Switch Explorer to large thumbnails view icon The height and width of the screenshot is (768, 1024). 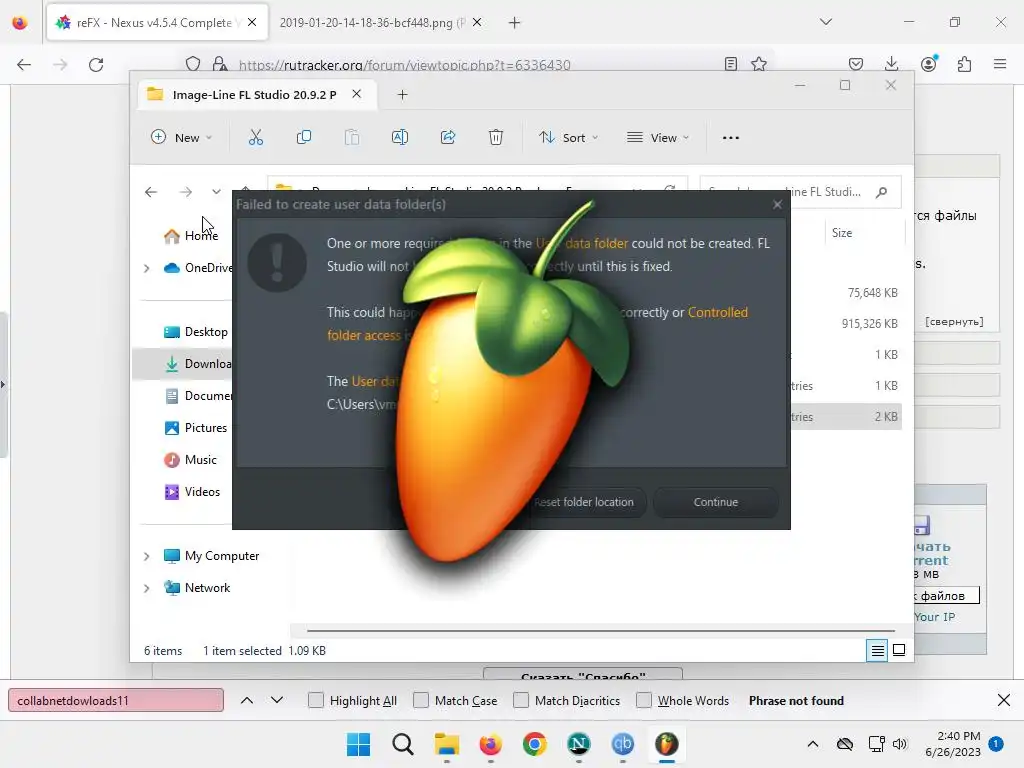click(x=899, y=650)
